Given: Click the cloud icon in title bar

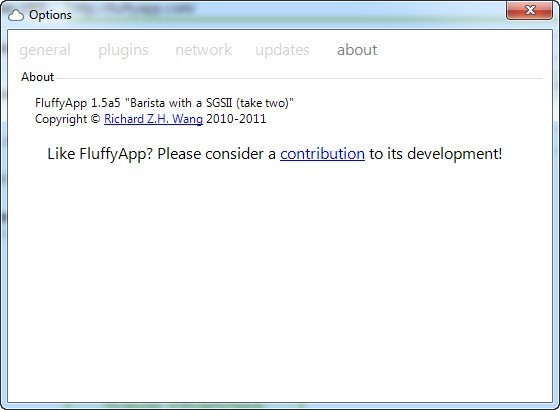Looking at the screenshot, I should pos(16,15).
